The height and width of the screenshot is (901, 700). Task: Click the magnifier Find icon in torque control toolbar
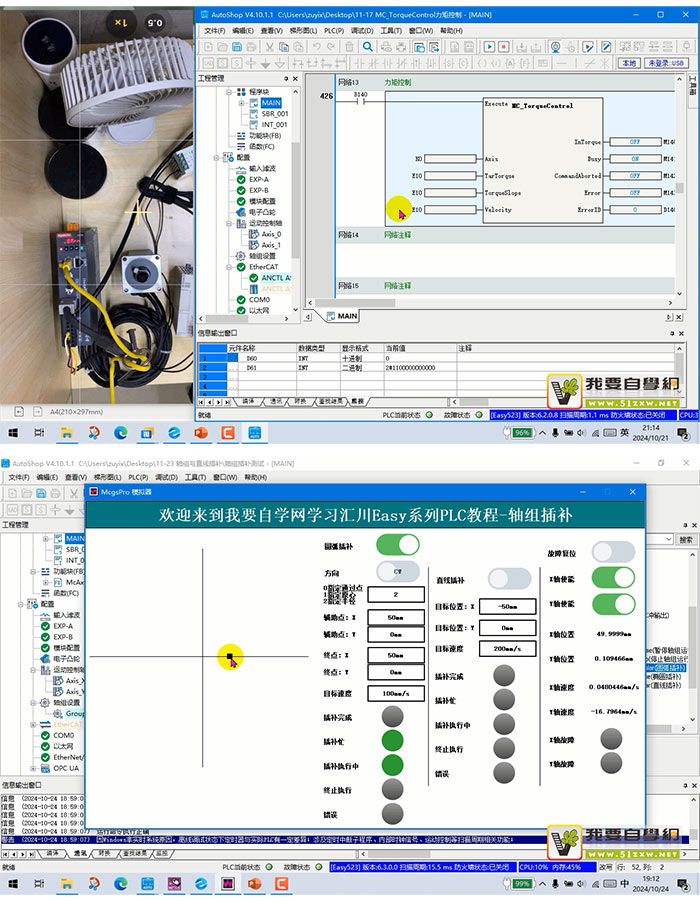tap(368, 47)
